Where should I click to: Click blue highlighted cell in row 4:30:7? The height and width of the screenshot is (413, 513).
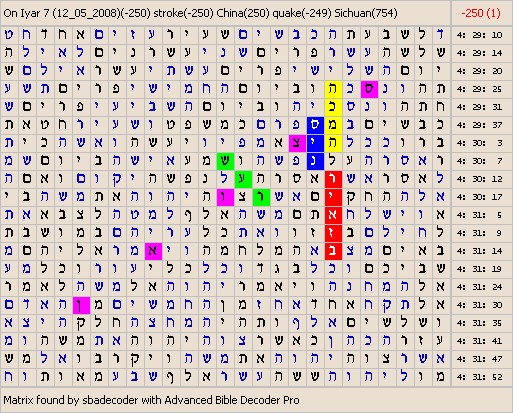point(315,161)
